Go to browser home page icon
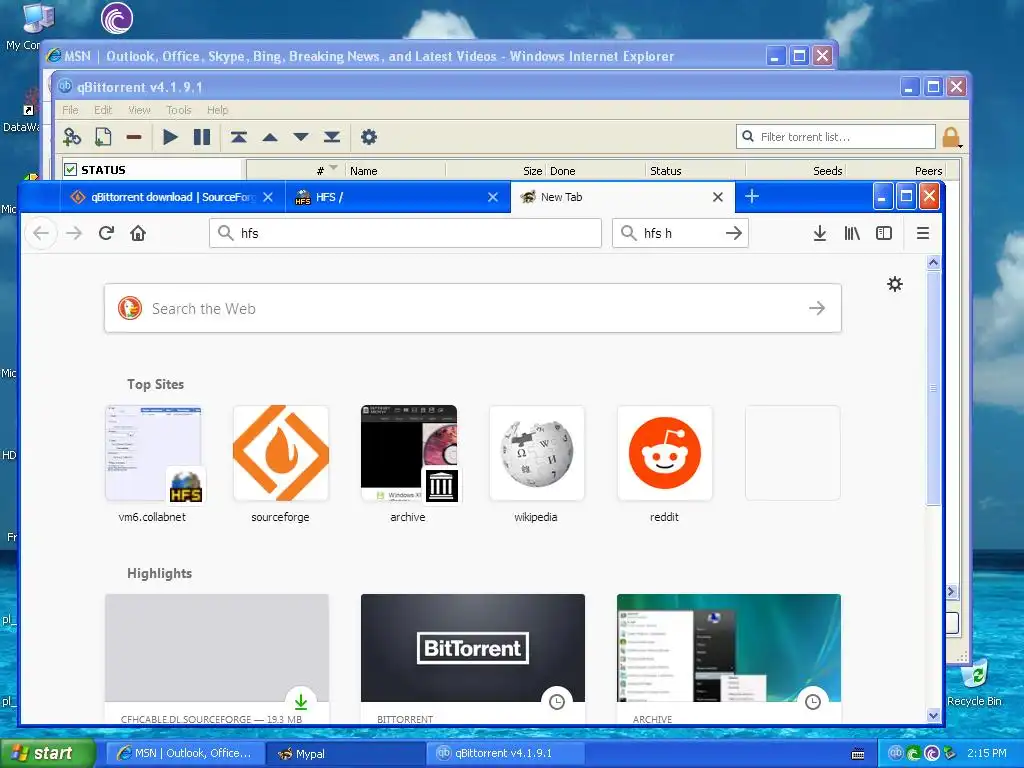 [138, 232]
